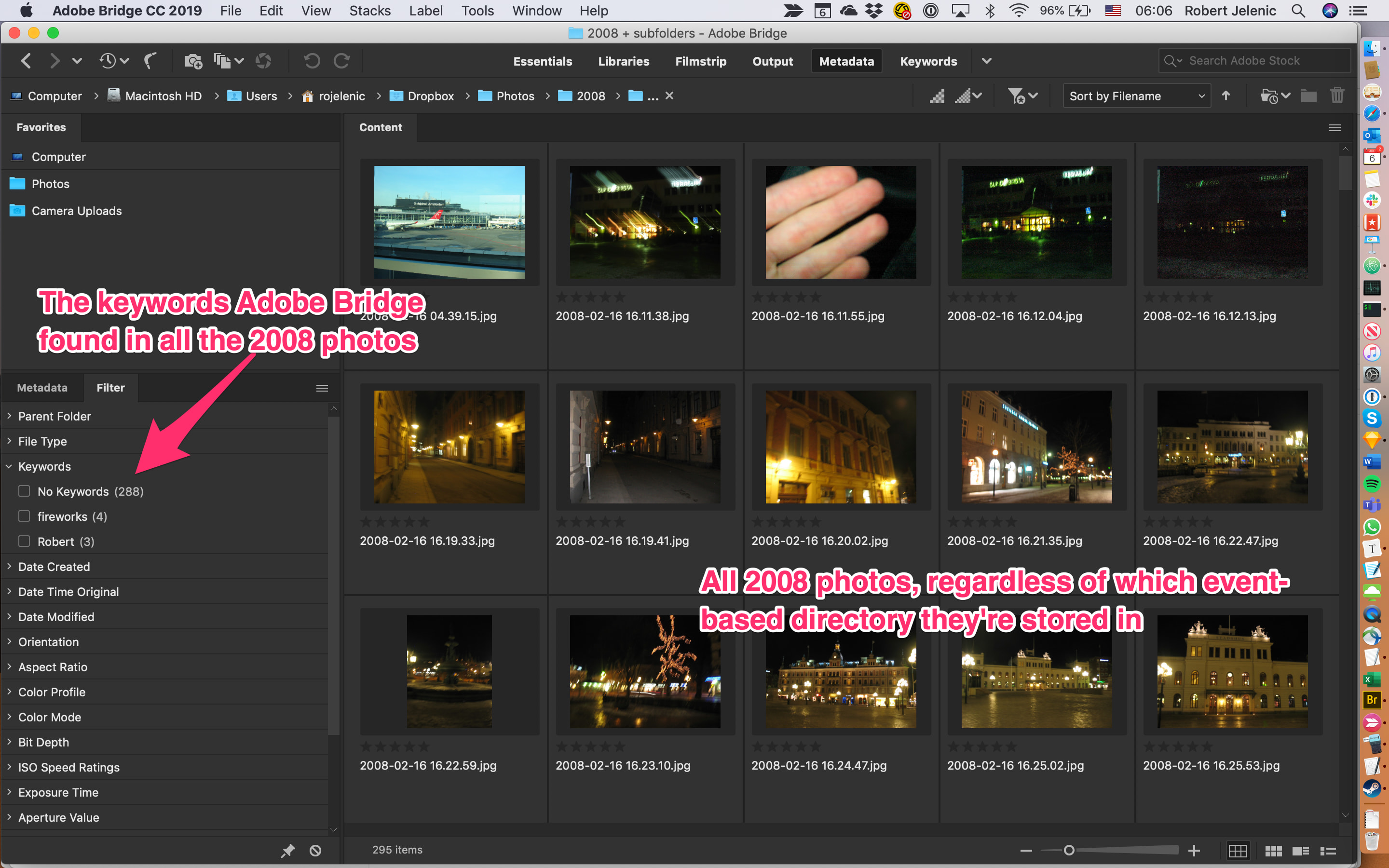The width and height of the screenshot is (1389, 868).
Task: Click the thumbnail size slider
Action: [x=1069, y=850]
